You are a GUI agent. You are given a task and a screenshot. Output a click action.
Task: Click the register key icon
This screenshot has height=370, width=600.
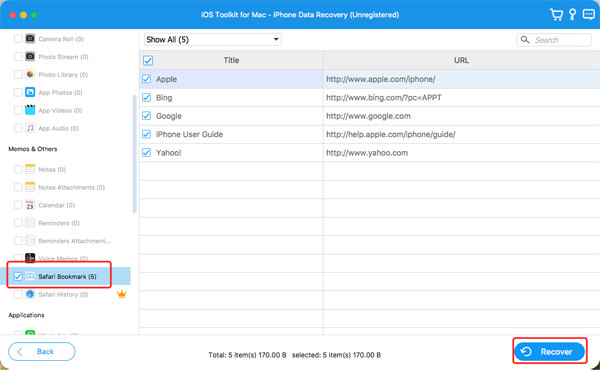point(572,15)
